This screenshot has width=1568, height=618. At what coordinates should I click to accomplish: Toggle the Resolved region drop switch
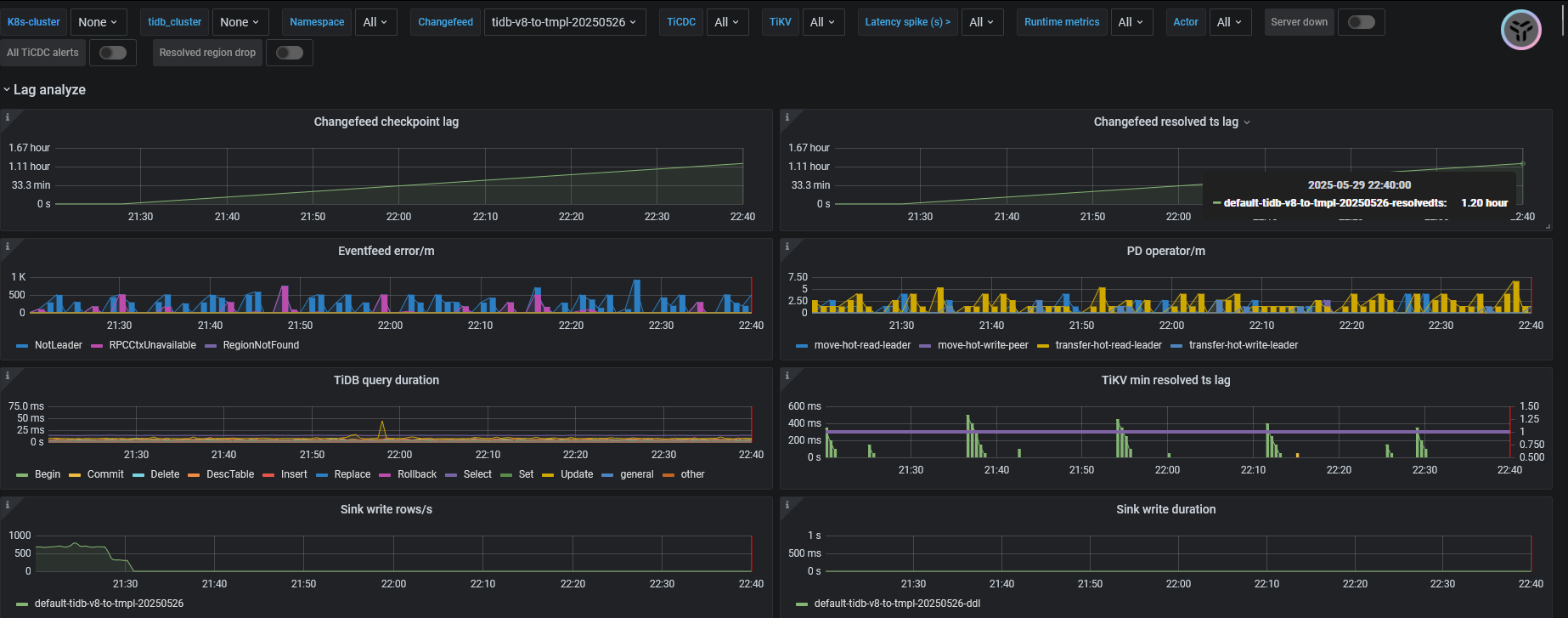pyautogui.click(x=289, y=53)
